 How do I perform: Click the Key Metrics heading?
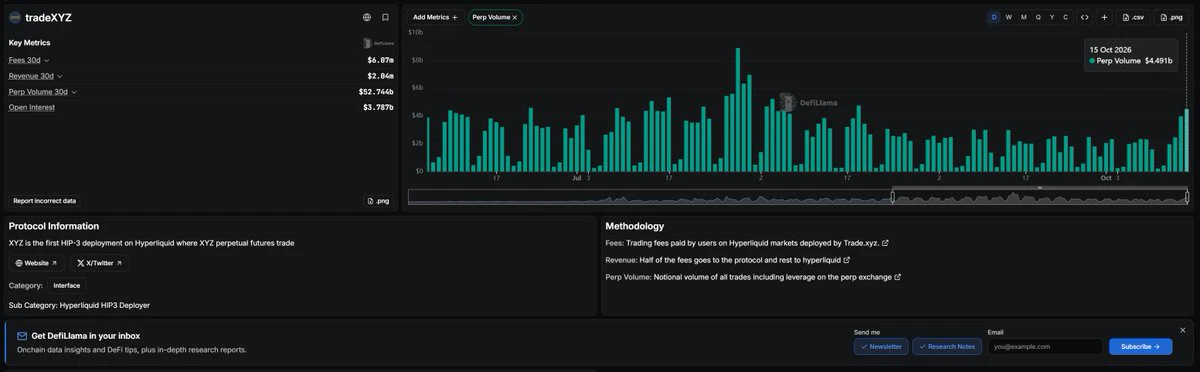click(x=29, y=43)
